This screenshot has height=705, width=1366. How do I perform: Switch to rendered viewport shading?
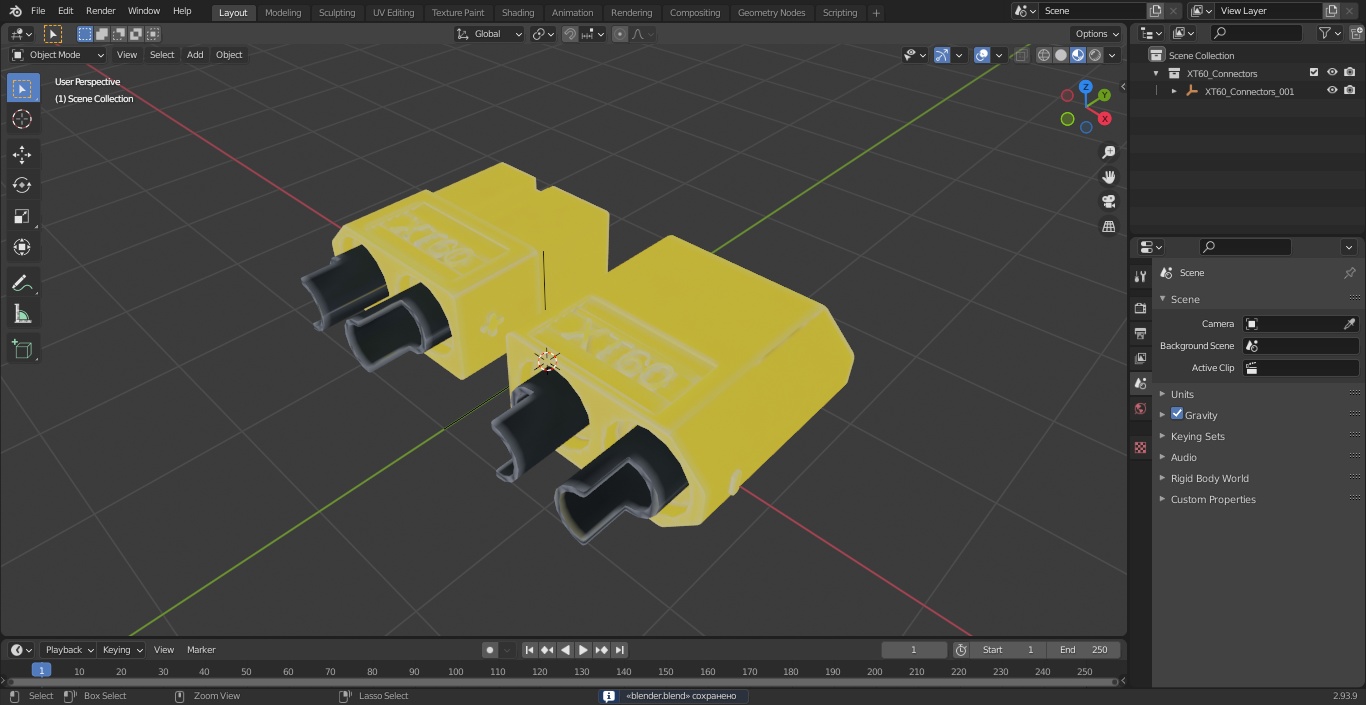[x=1095, y=55]
